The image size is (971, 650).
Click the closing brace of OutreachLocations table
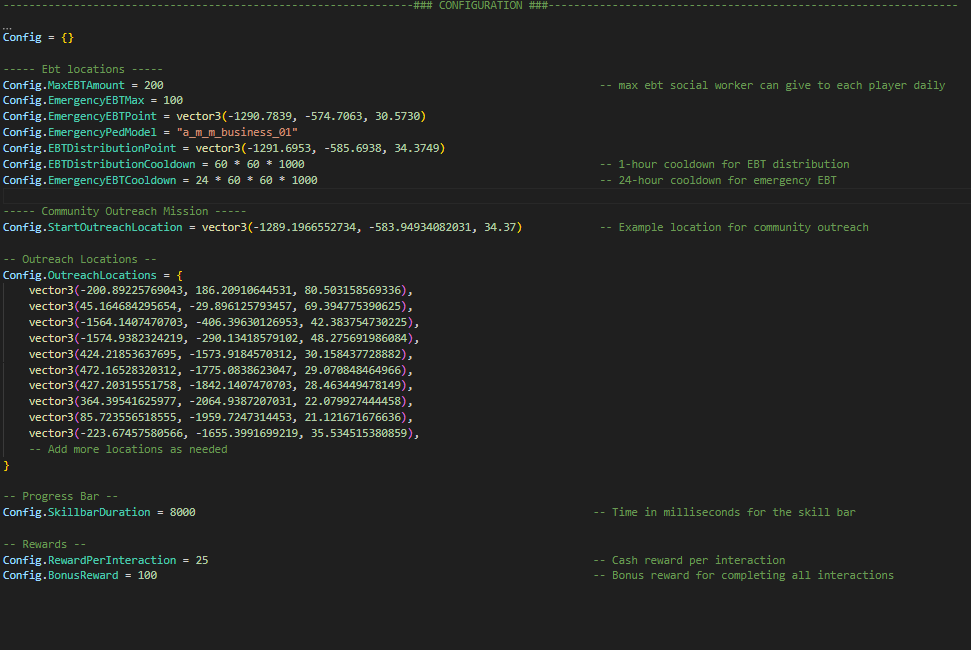click(6, 466)
